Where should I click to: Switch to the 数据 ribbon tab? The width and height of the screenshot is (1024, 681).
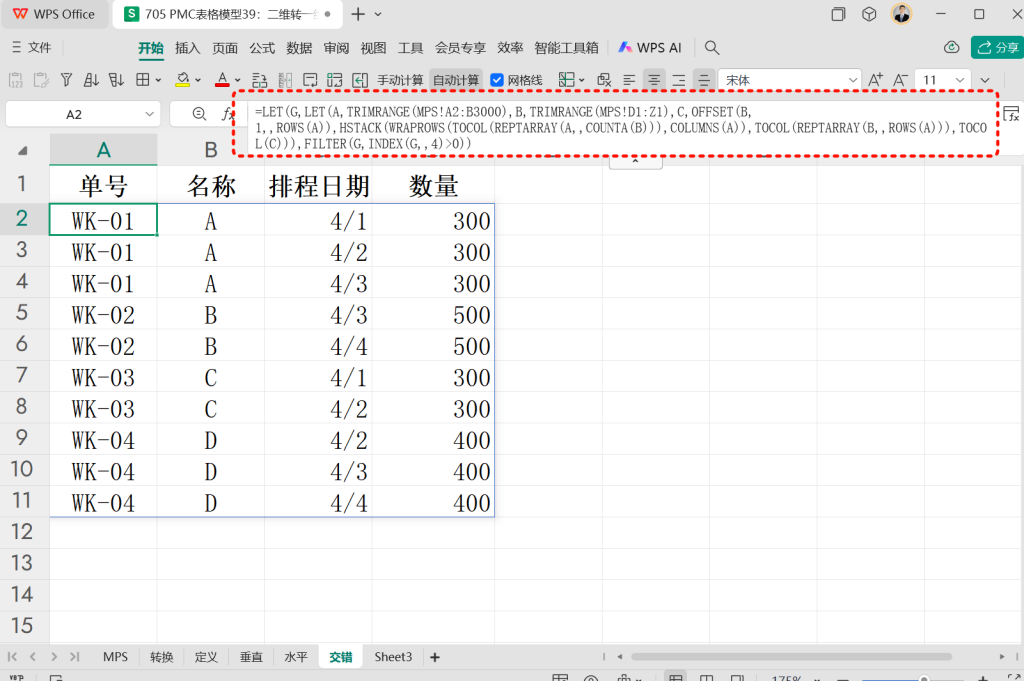tap(299, 48)
